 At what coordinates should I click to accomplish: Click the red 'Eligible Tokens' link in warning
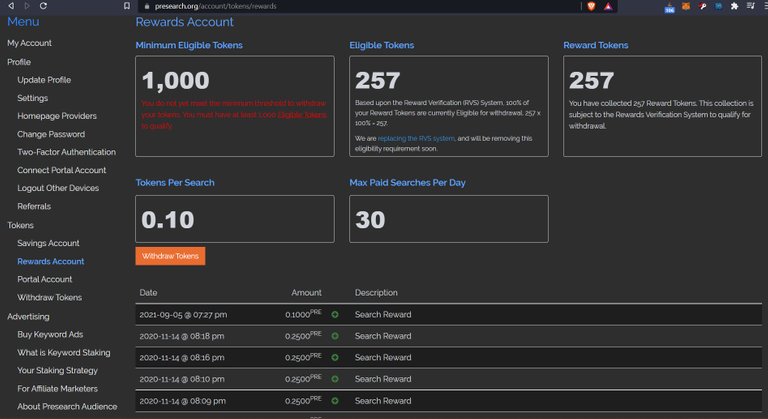click(x=302, y=115)
